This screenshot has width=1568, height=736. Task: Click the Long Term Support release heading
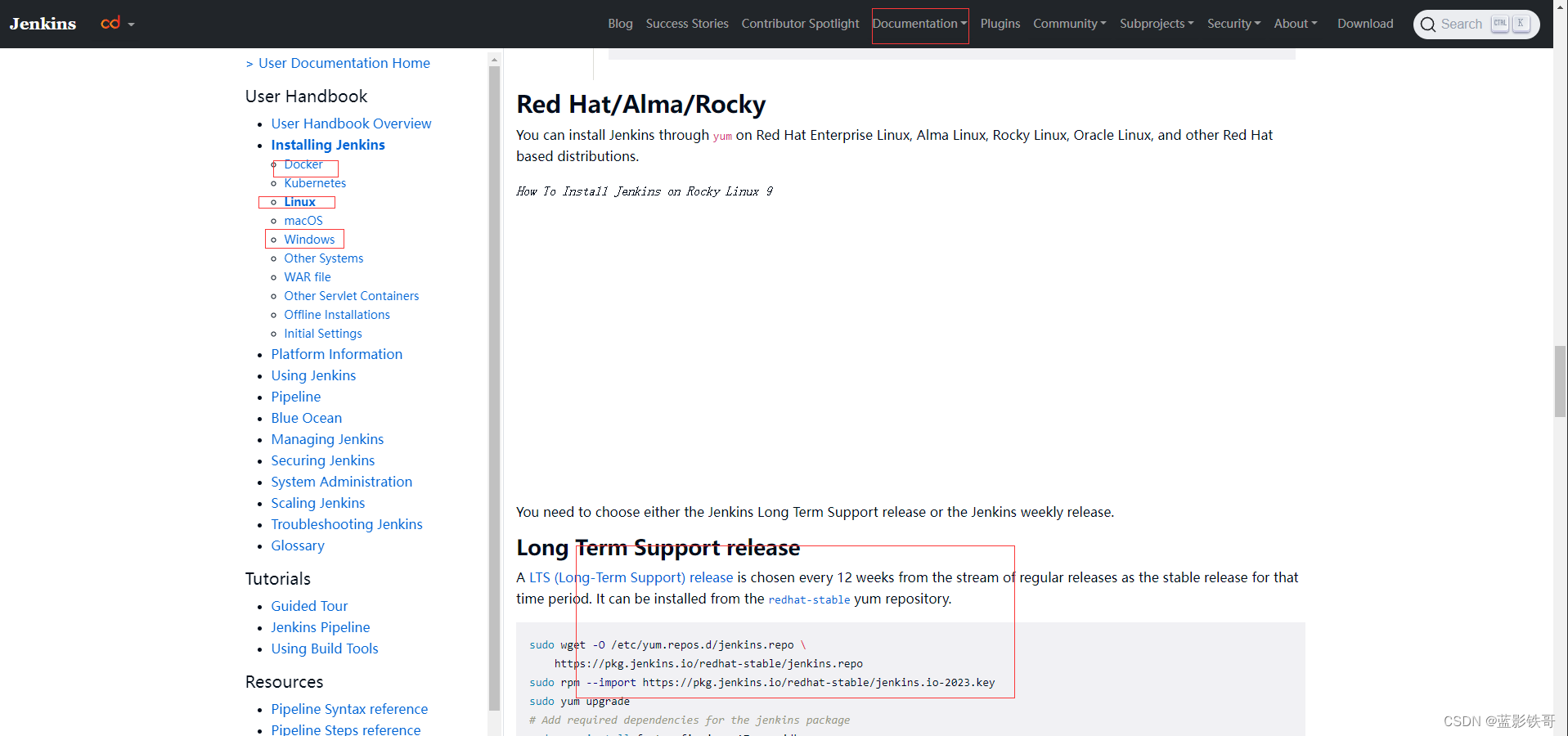[x=658, y=548]
